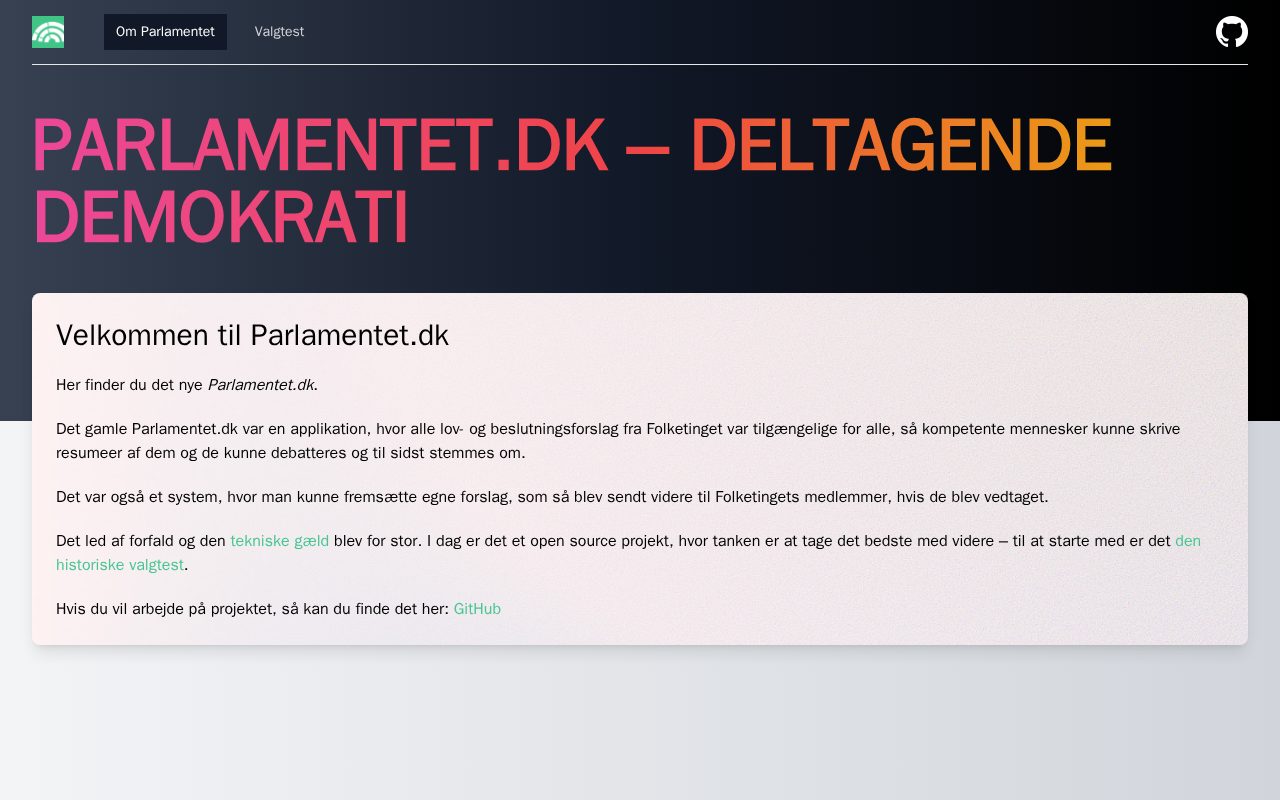Switch to the Valgtest nav tab
Image resolution: width=1280 pixels, height=800 pixels.
pos(279,32)
